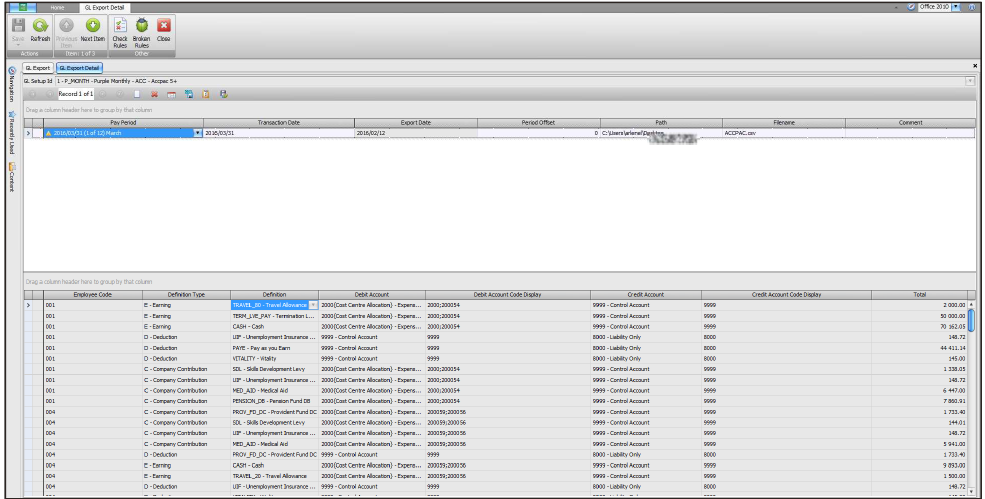Click the first record navigator arrow

click(33, 94)
